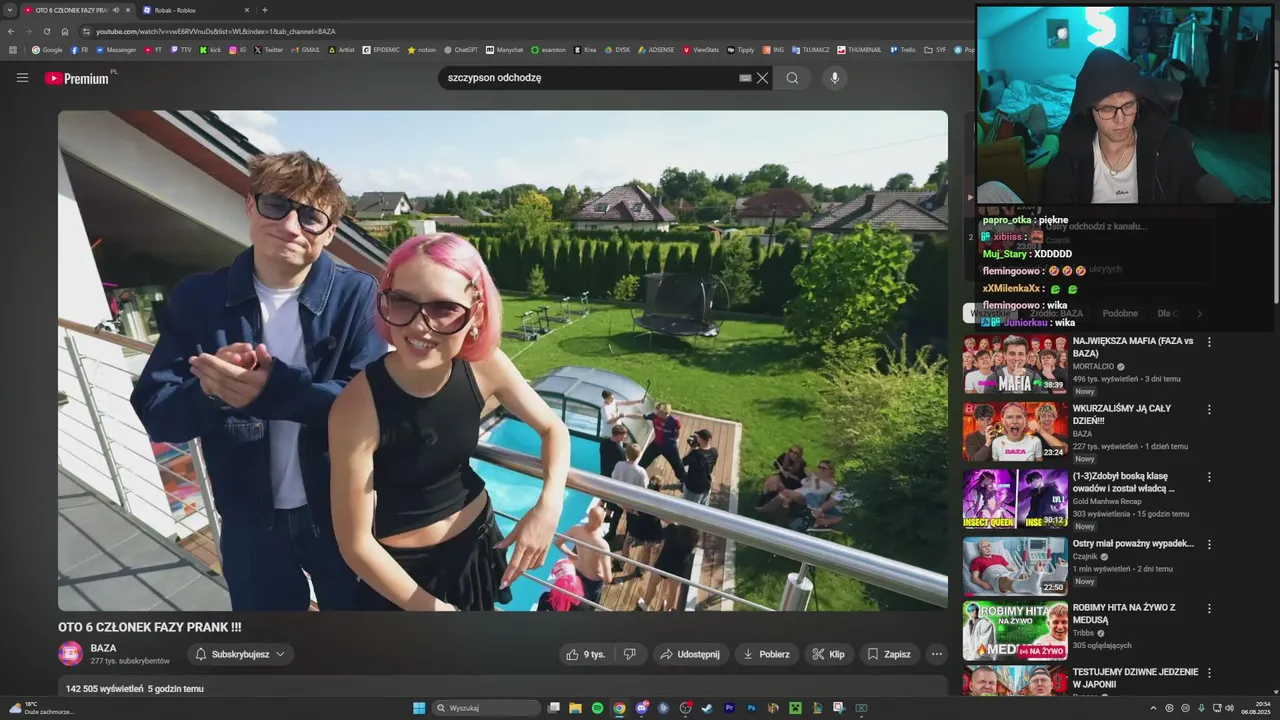Click the main video player
The image size is (1280, 720).
pyautogui.click(x=502, y=360)
